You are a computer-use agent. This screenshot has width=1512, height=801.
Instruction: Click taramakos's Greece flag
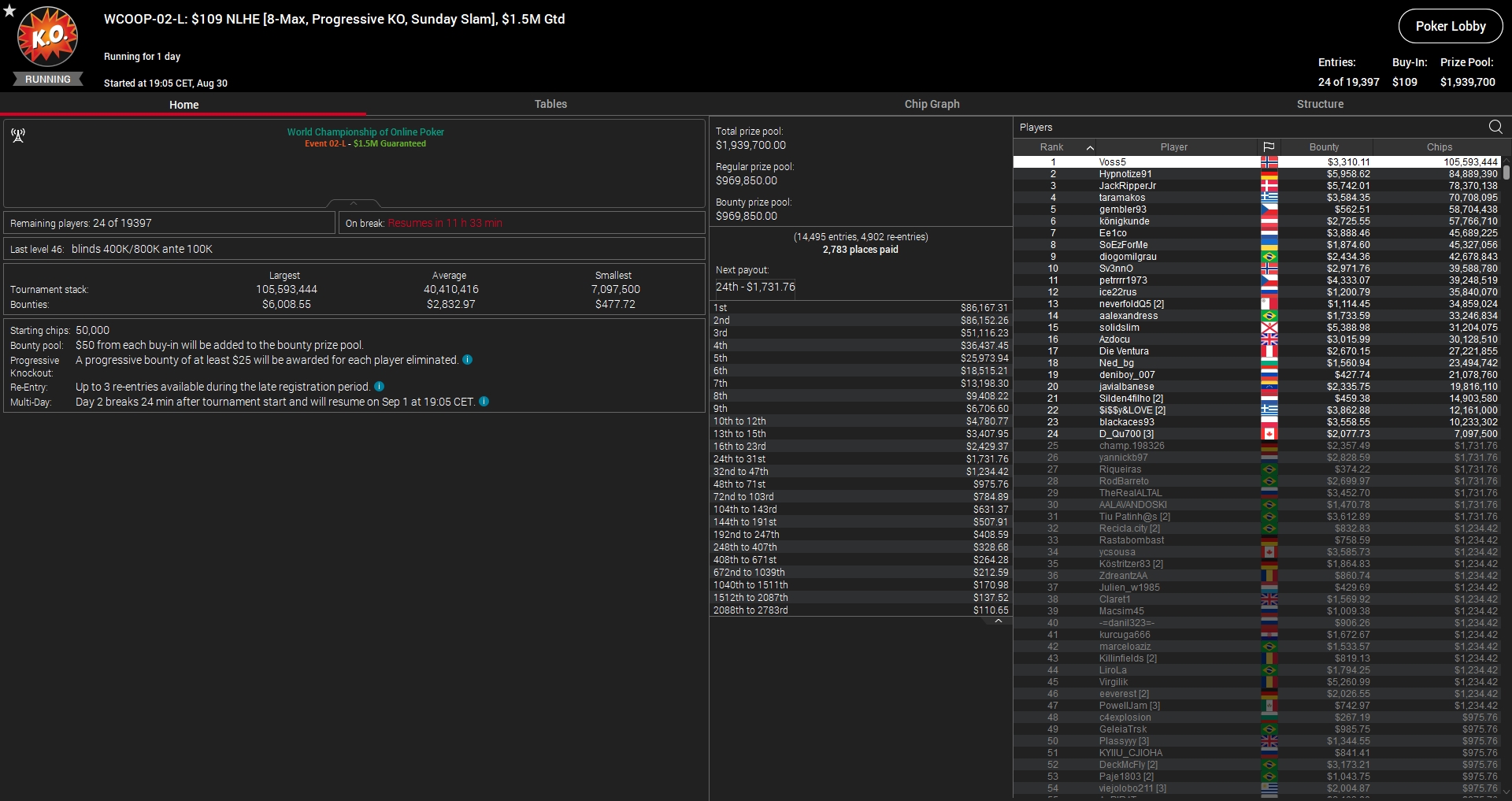click(x=1269, y=198)
